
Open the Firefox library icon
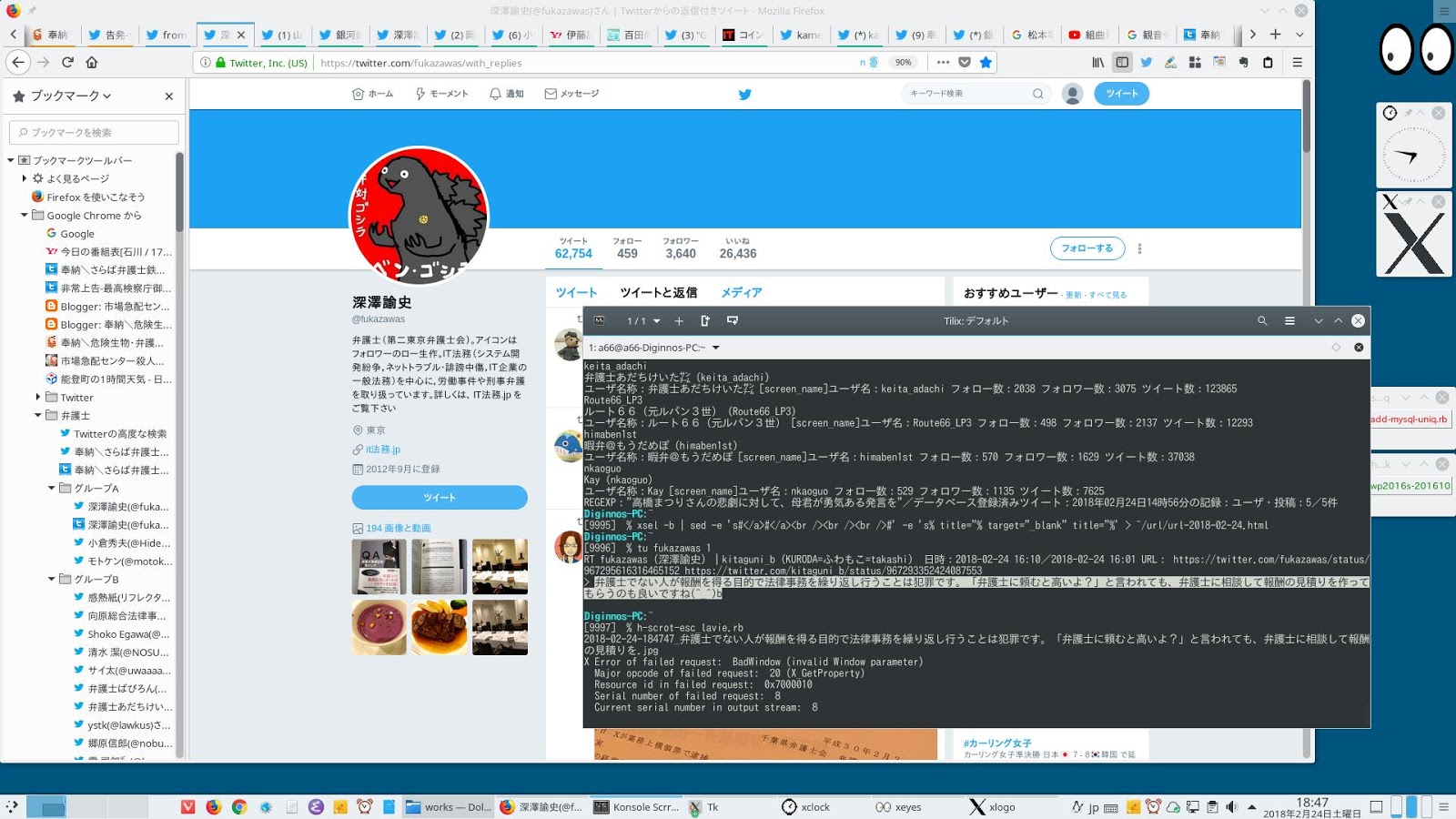(1098, 62)
